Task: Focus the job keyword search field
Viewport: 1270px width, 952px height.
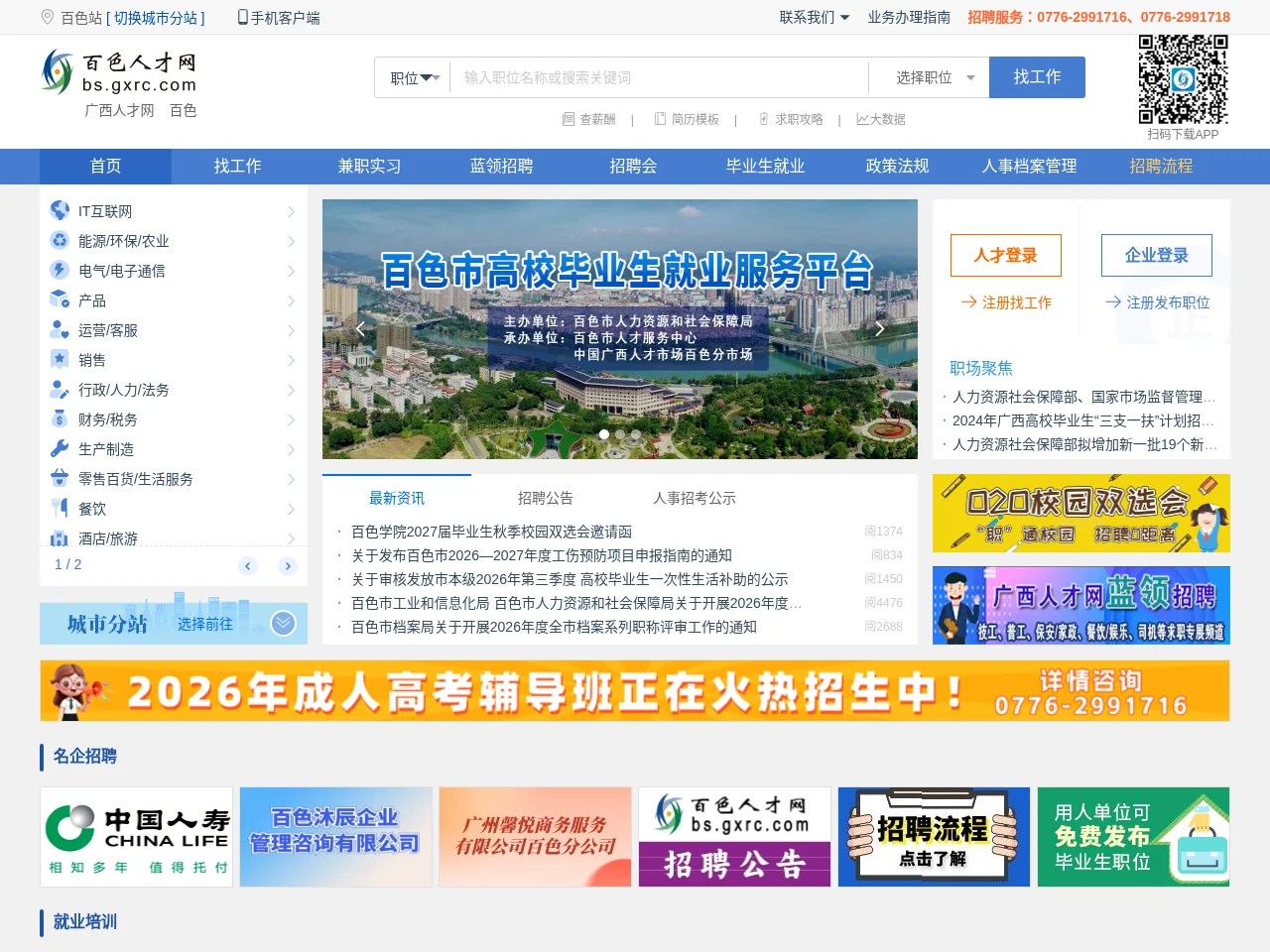Action: pos(659,77)
